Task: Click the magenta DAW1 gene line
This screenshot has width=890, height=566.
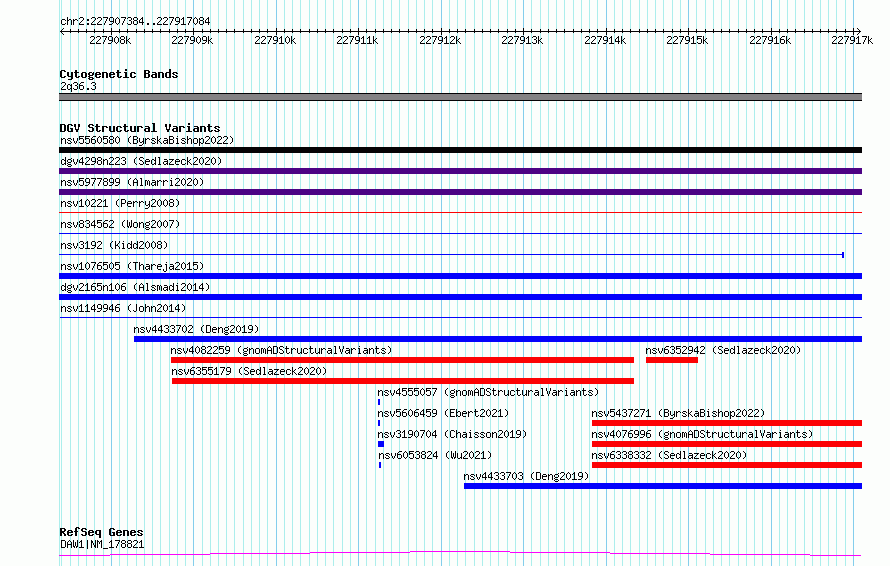Action: tap(460, 553)
